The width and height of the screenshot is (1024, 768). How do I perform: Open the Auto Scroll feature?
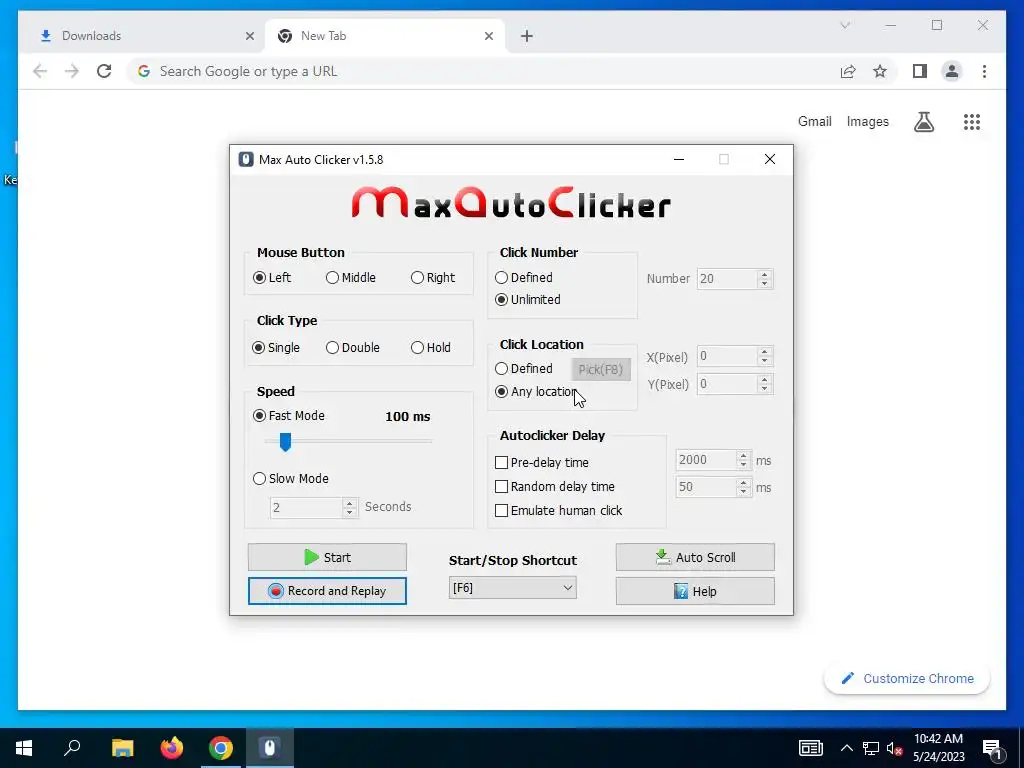[695, 557]
